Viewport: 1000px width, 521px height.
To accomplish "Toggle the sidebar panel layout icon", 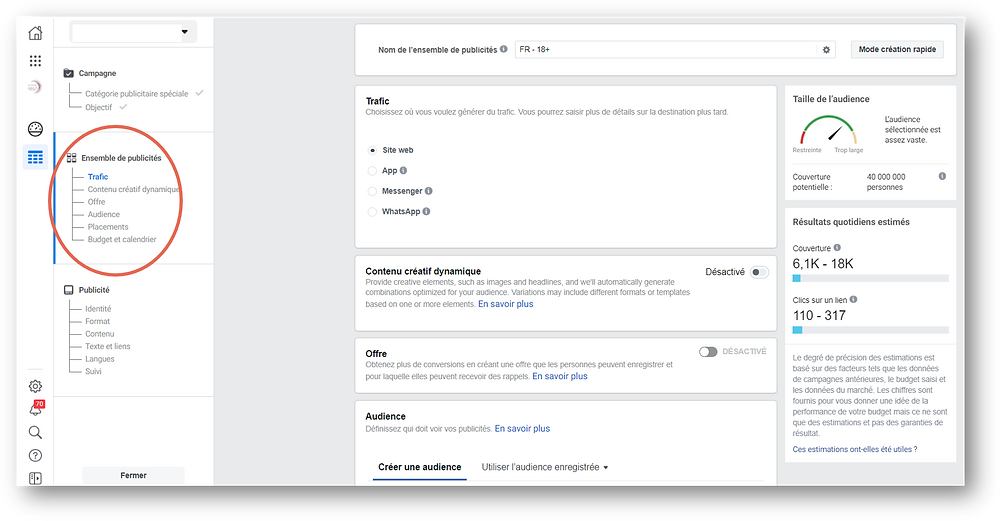I will (x=36, y=478).
